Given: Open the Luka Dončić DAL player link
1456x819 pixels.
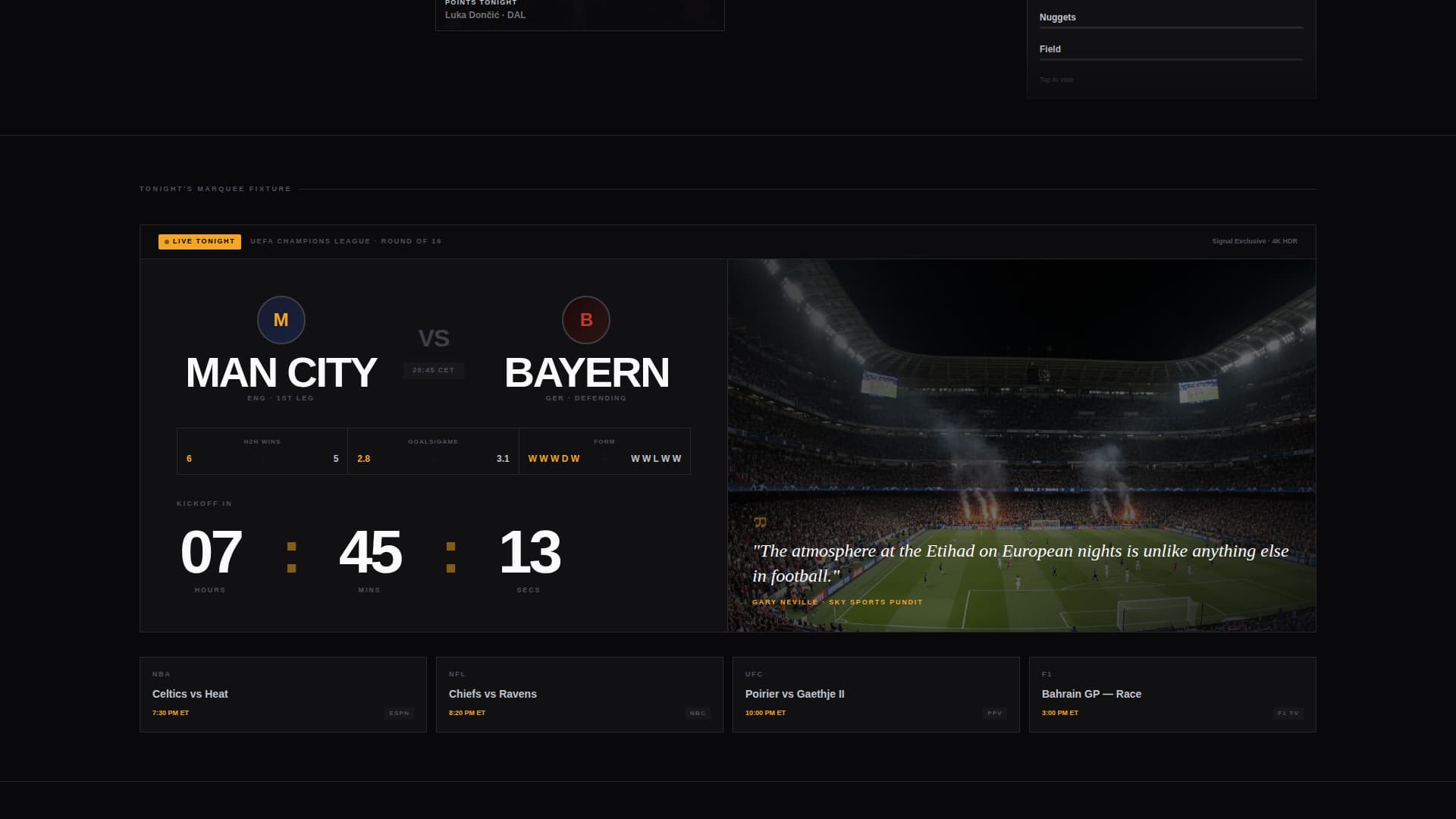Looking at the screenshot, I should [x=484, y=14].
